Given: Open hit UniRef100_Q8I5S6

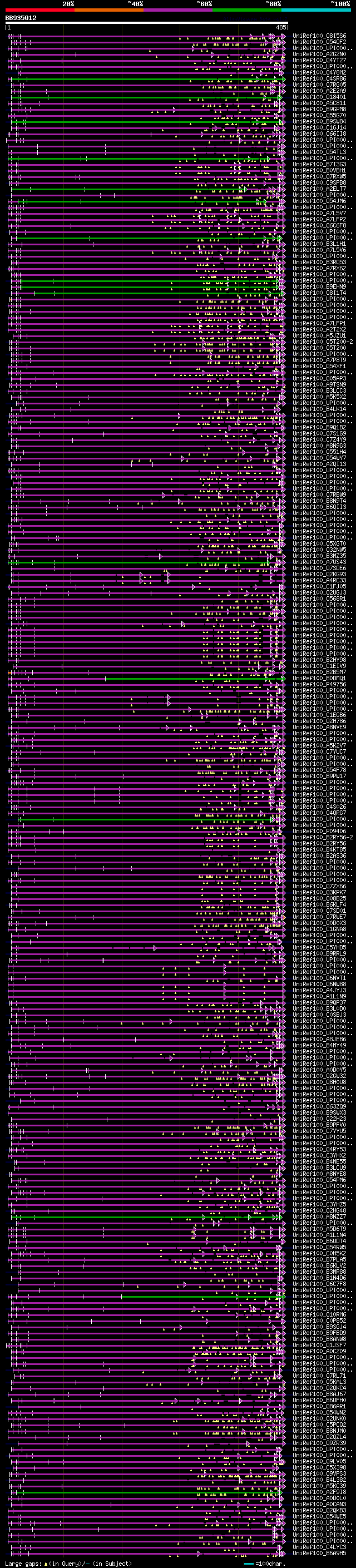Looking at the screenshot, I should click(x=319, y=36).
